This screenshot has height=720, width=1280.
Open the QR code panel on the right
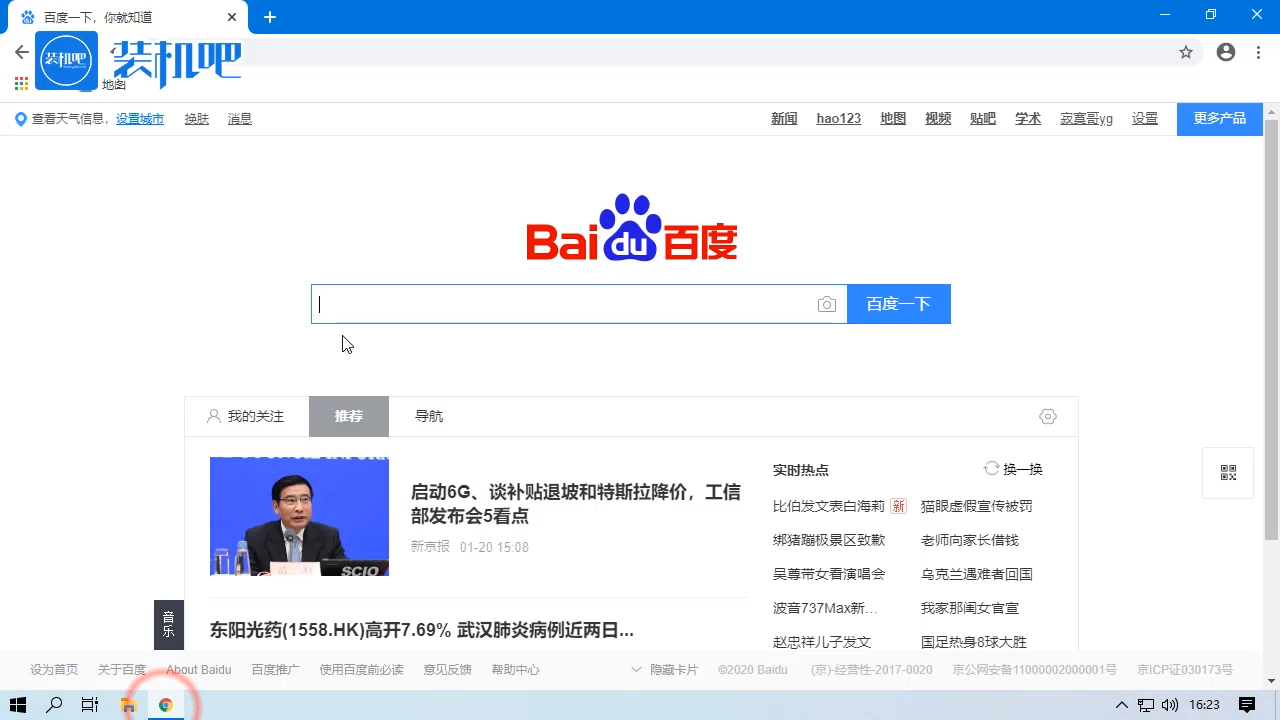[x=1227, y=472]
